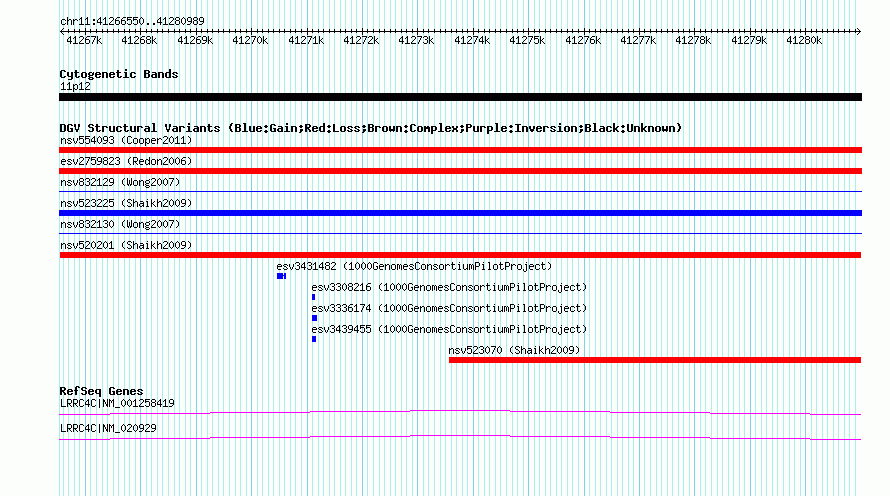Viewport: 890px width, 496px height.
Task: Click the red nsv554093 loss bar
Action: pyautogui.click(x=460, y=150)
